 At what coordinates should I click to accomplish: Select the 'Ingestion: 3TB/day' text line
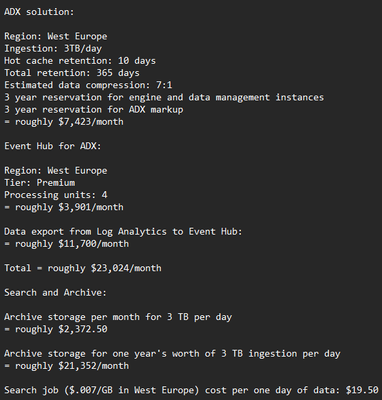(53, 48)
